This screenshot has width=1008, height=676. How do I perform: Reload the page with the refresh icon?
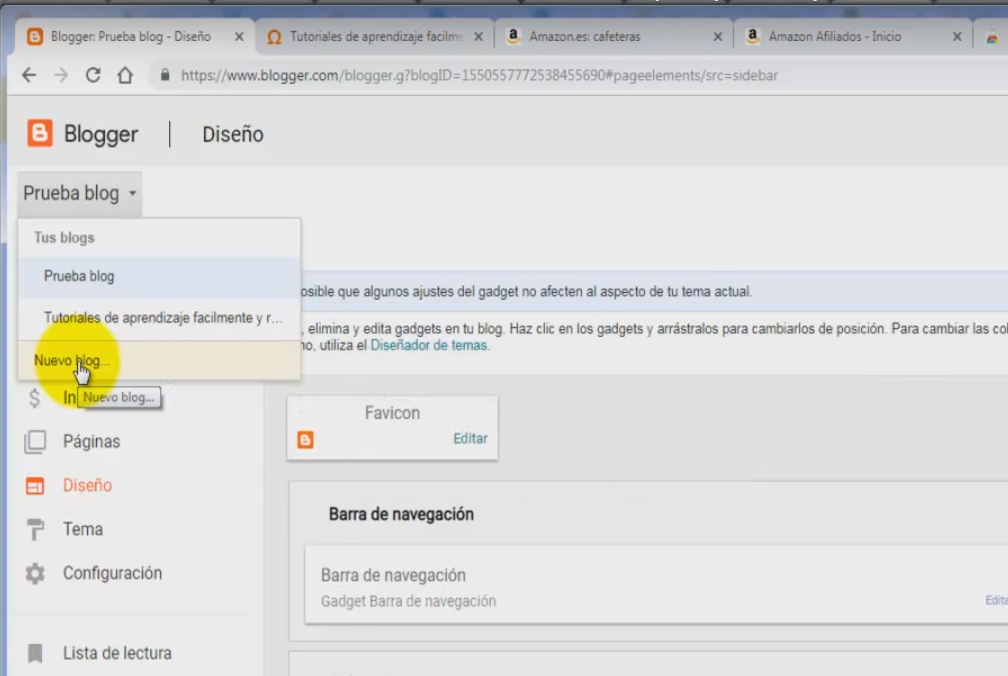tap(93, 75)
